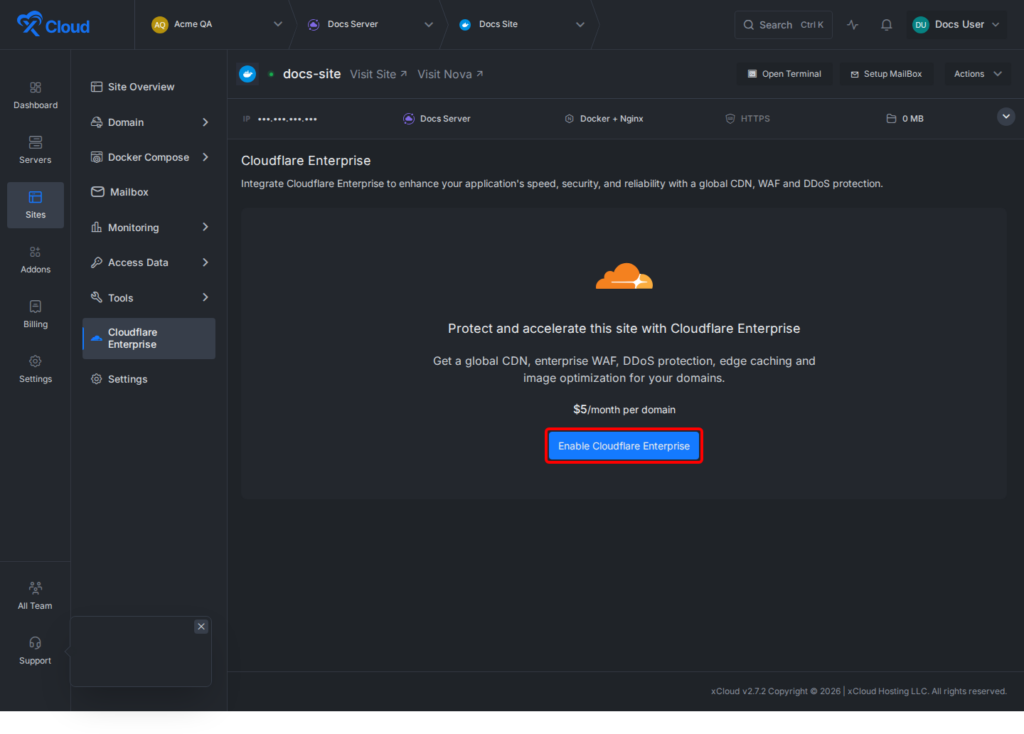
Task: Click the masked IP address
Action: pos(287,119)
